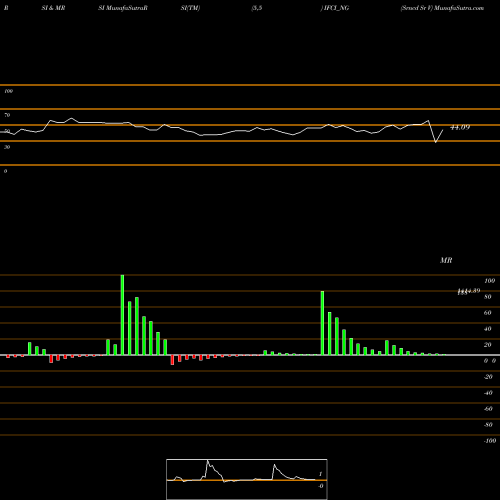The width and height of the screenshot is (500, 500).
Task: Click the RSI axis label 100
Action: point(8,91)
